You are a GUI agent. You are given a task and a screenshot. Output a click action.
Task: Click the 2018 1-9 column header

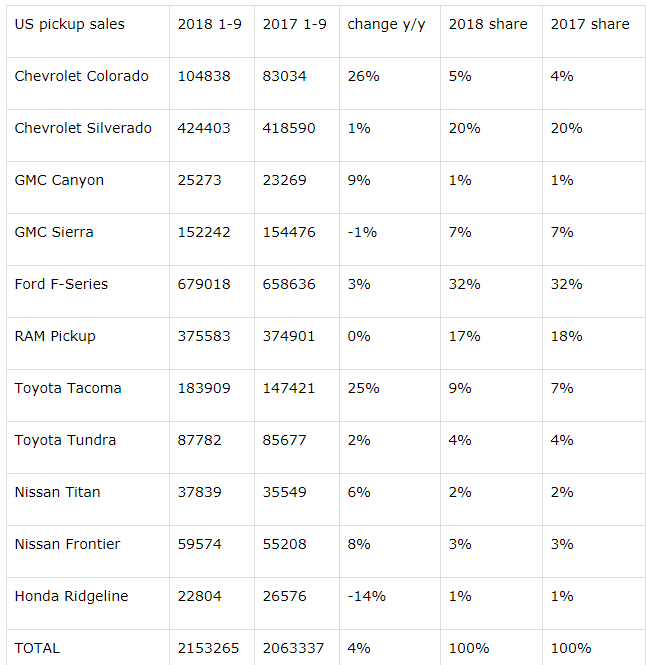[x=209, y=24]
